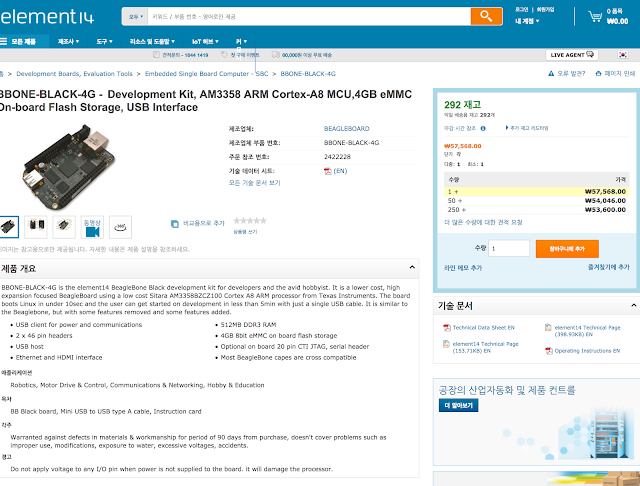
Task: Click the 292 재고 stock text
Action: [x=462, y=105]
